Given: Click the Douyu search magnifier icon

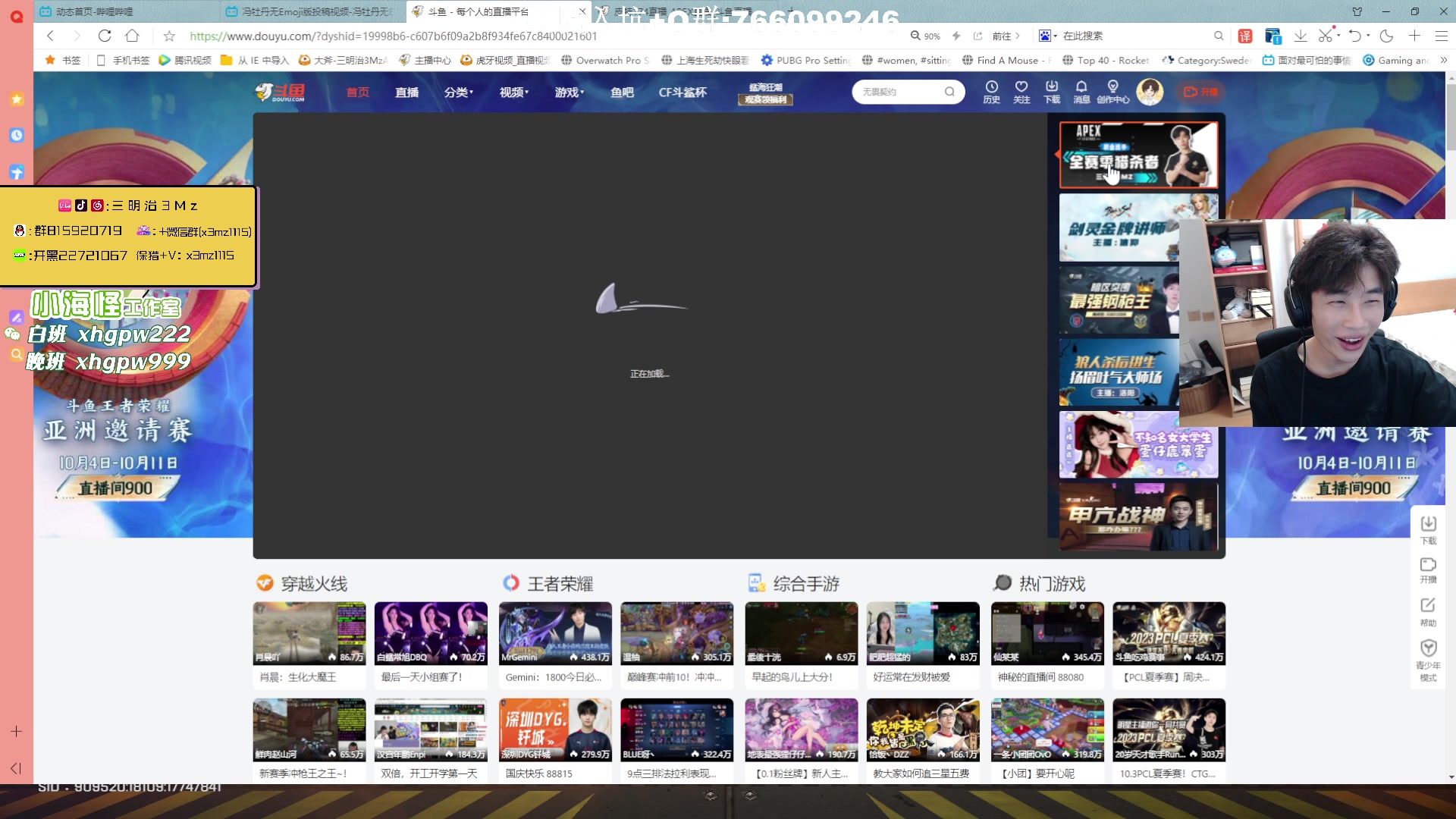Looking at the screenshot, I should click(x=949, y=92).
